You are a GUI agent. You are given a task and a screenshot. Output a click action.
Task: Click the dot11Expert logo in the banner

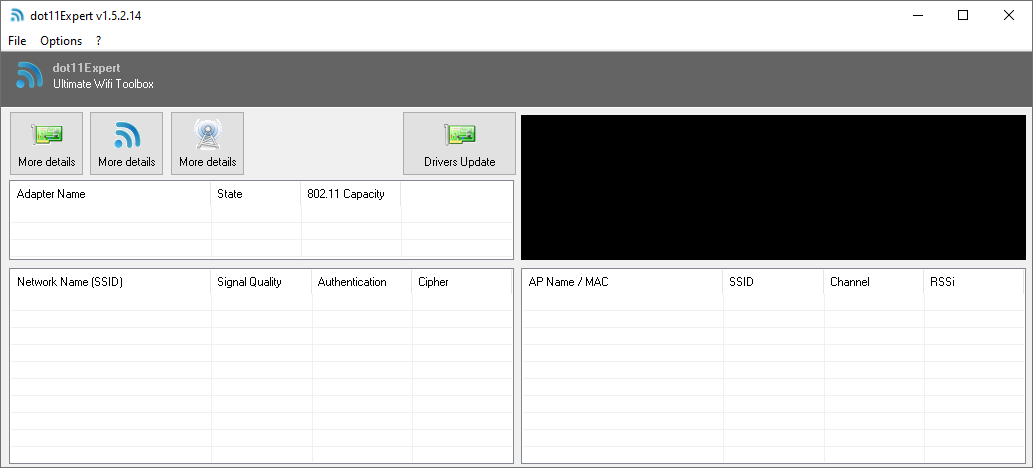(30, 75)
